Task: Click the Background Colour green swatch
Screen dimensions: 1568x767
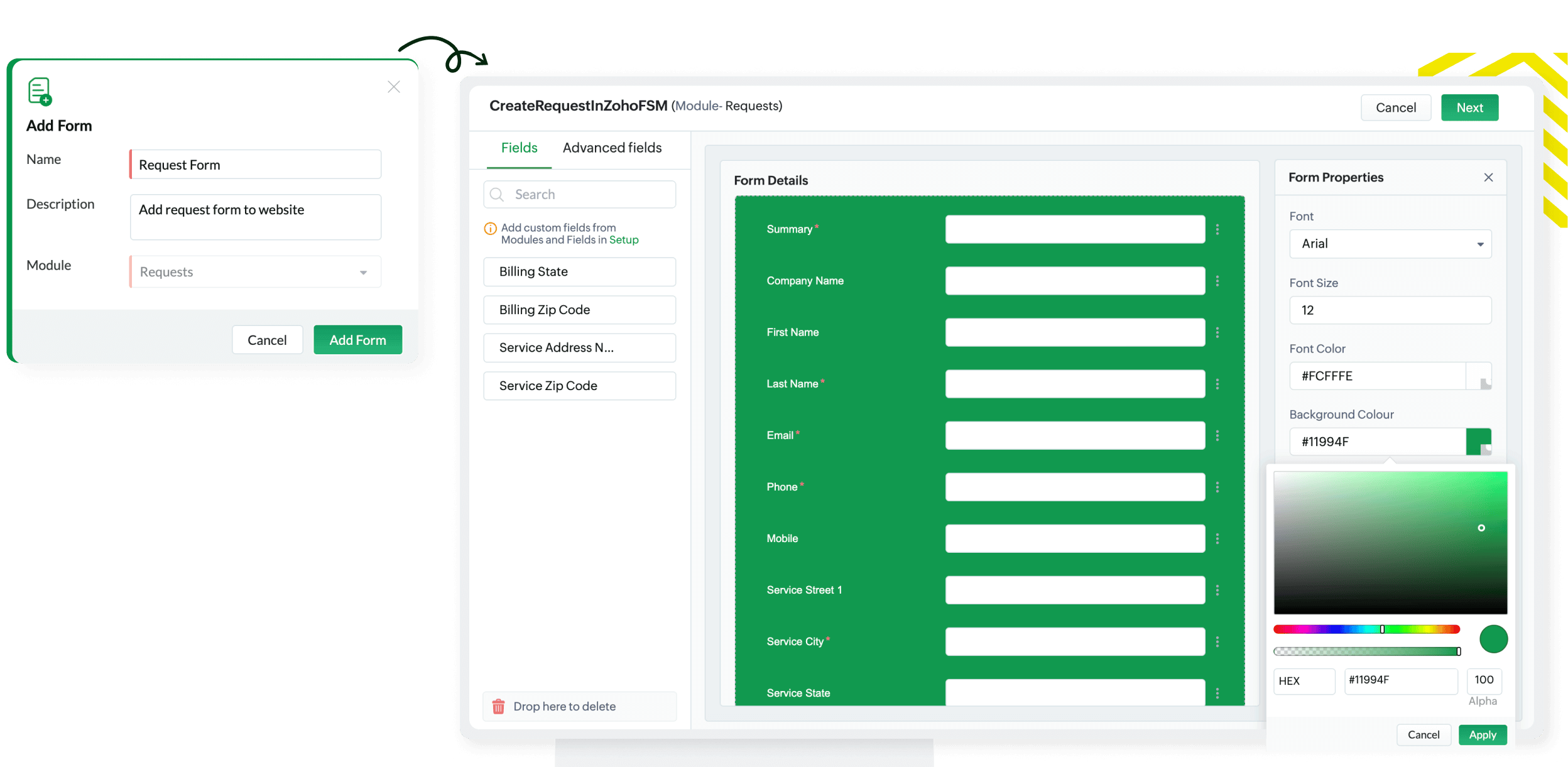Action: coord(1478,441)
